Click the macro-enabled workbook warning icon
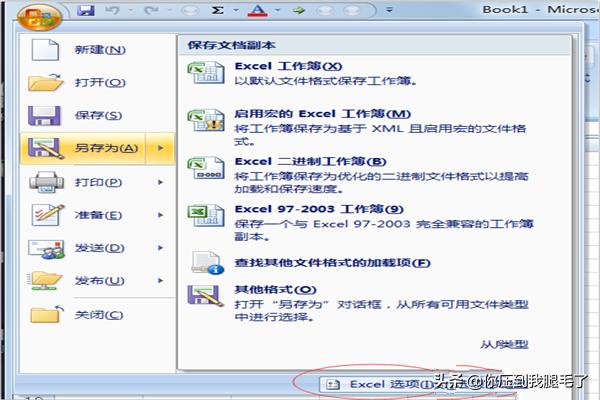600x400 pixels. click(x=206, y=121)
